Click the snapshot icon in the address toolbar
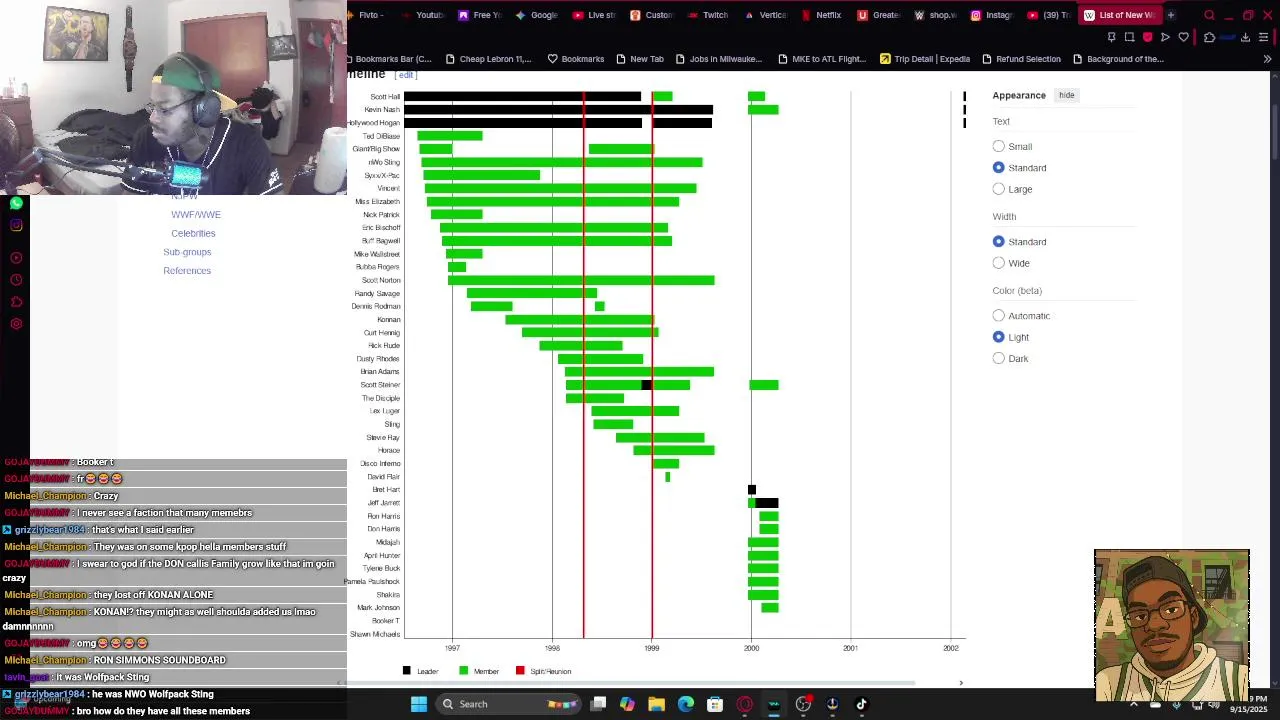This screenshot has height=720, width=1280. coord(1129,37)
